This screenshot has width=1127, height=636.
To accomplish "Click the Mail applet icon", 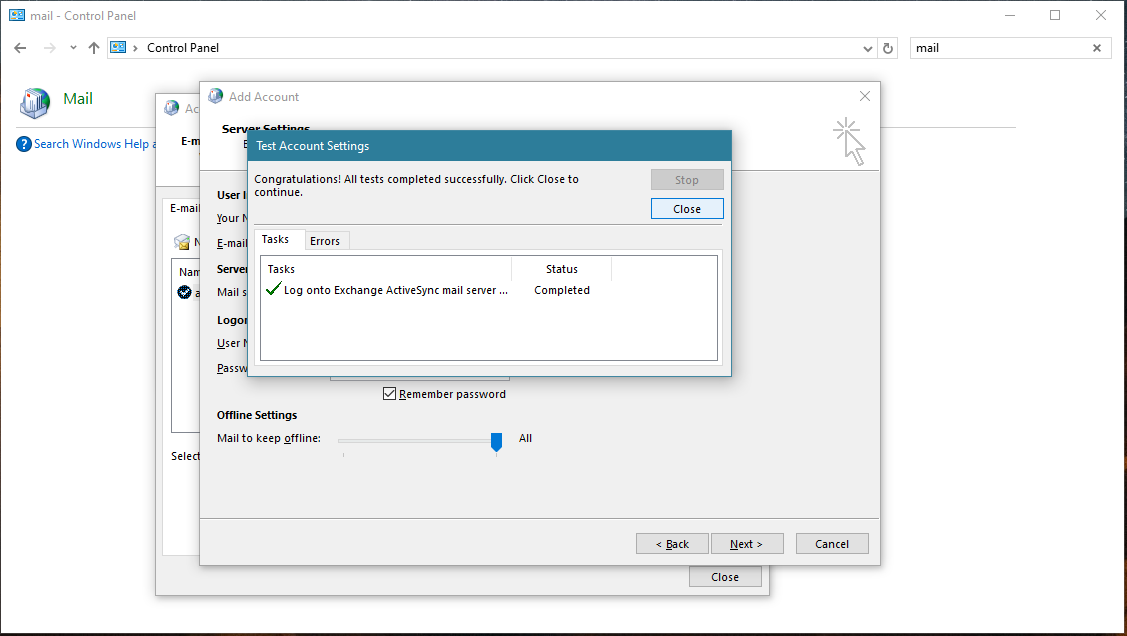I will pyautogui.click(x=36, y=100).
